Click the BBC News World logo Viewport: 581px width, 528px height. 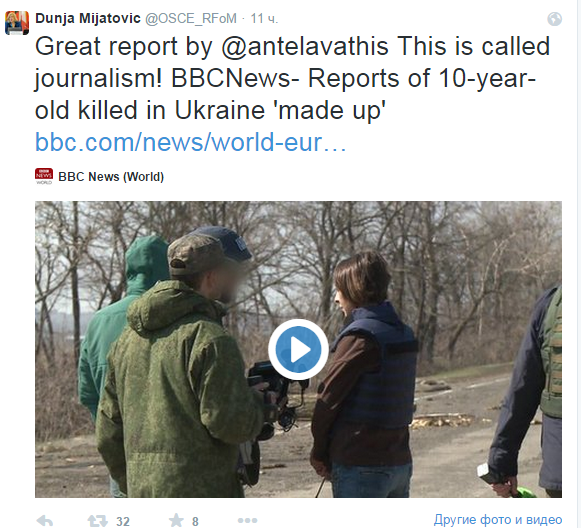coord(44,176)
